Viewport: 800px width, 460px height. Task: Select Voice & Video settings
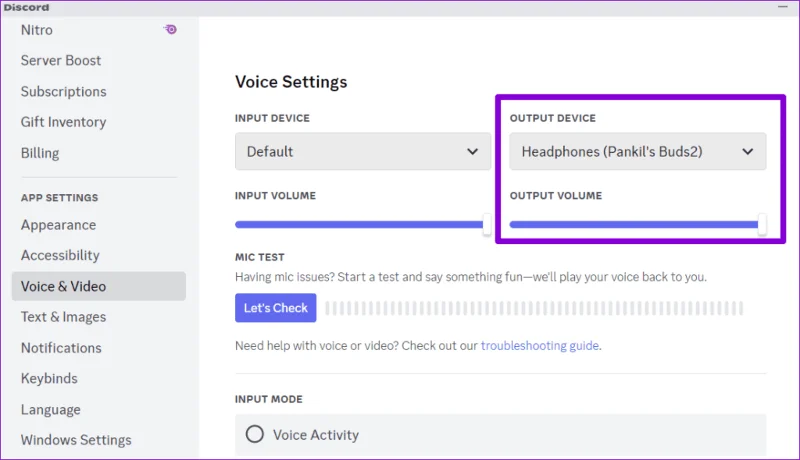tap(98, 286)
